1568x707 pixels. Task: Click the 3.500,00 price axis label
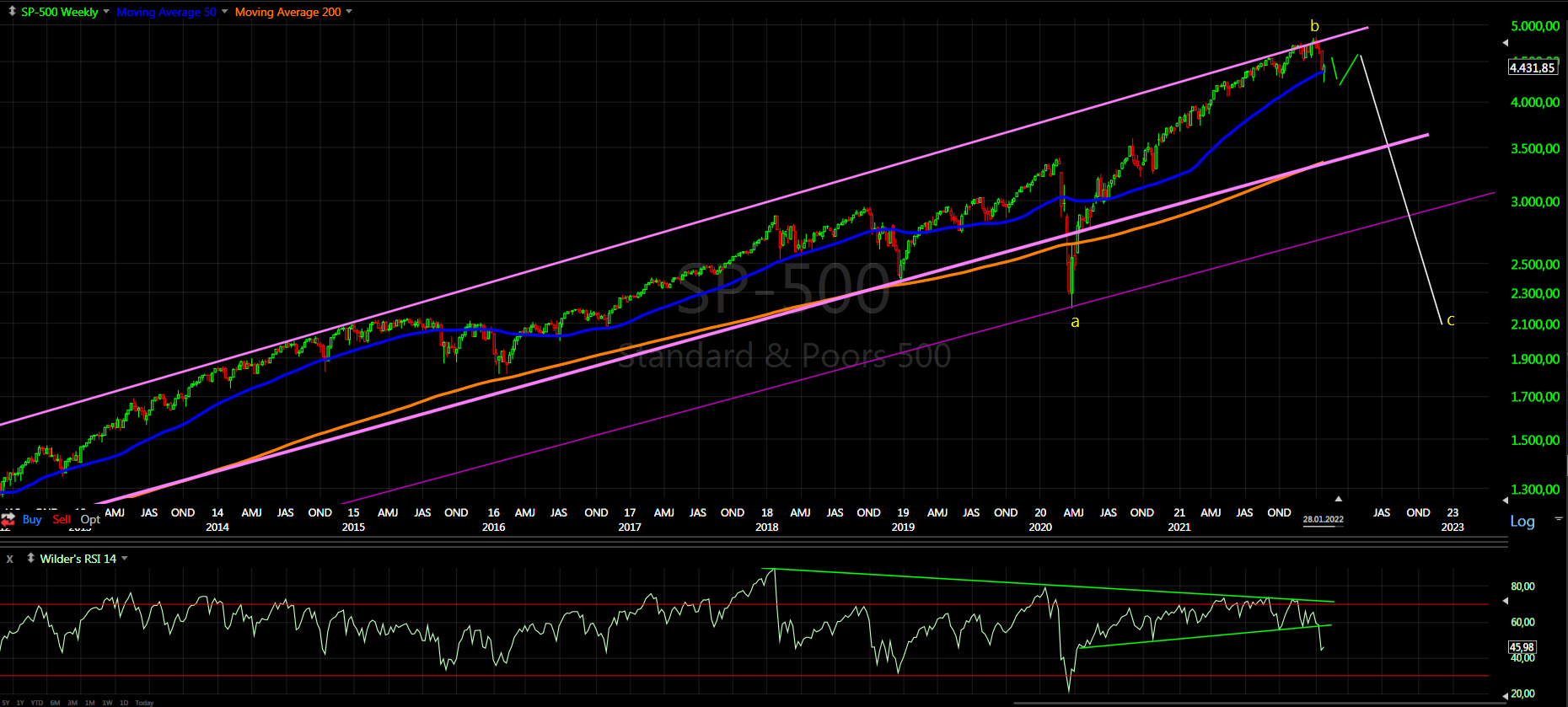[x=1535, y=148]
